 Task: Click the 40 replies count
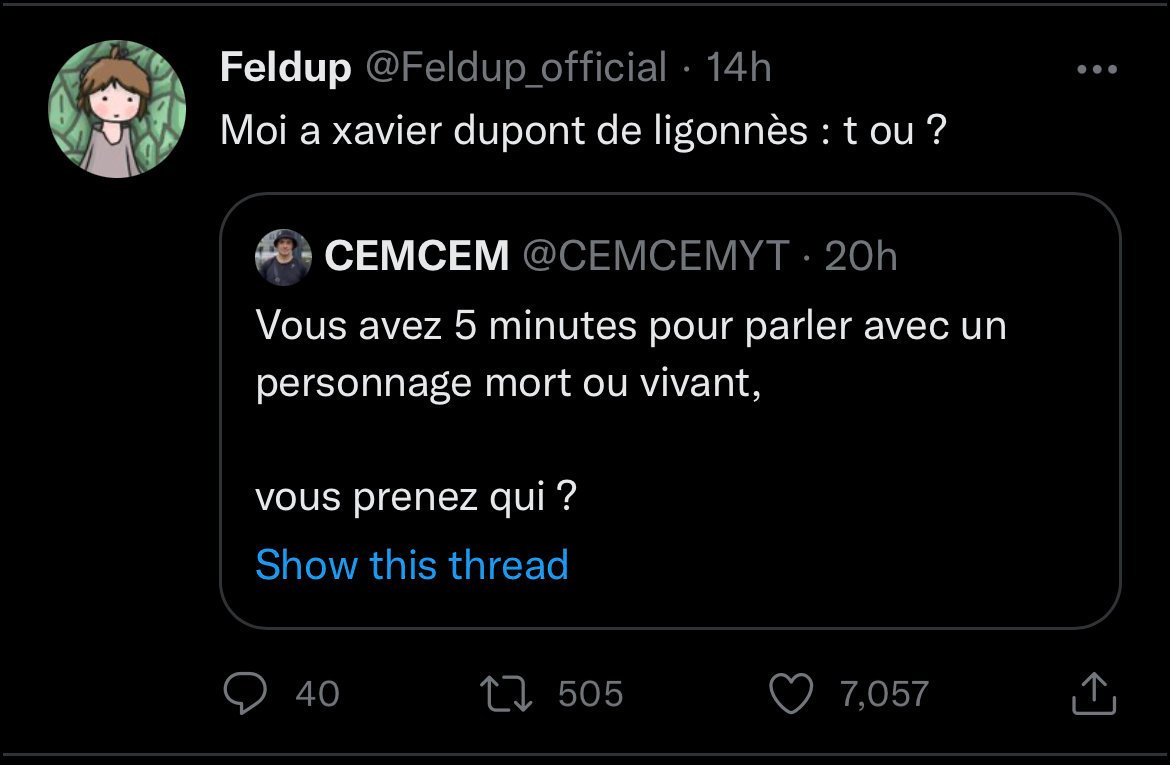coord(318,694)
